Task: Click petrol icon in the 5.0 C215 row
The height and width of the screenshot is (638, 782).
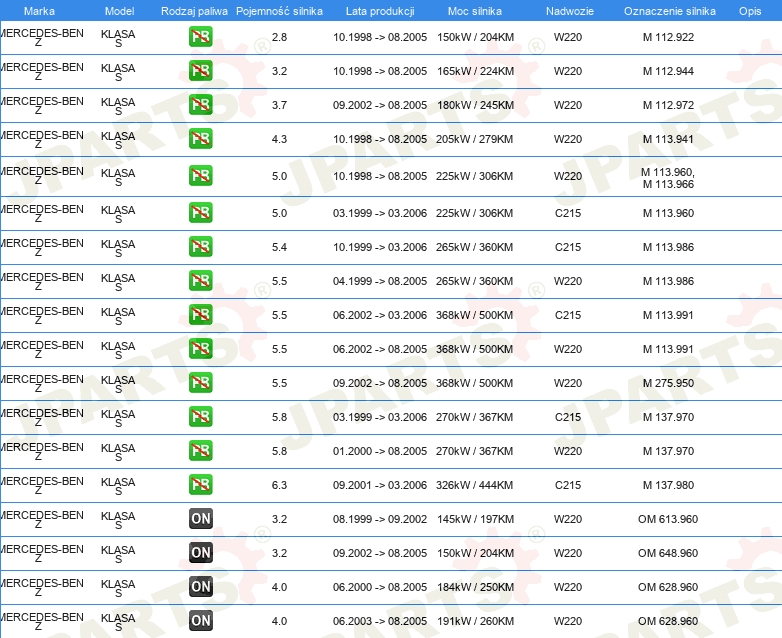Action: pos(200,213)
